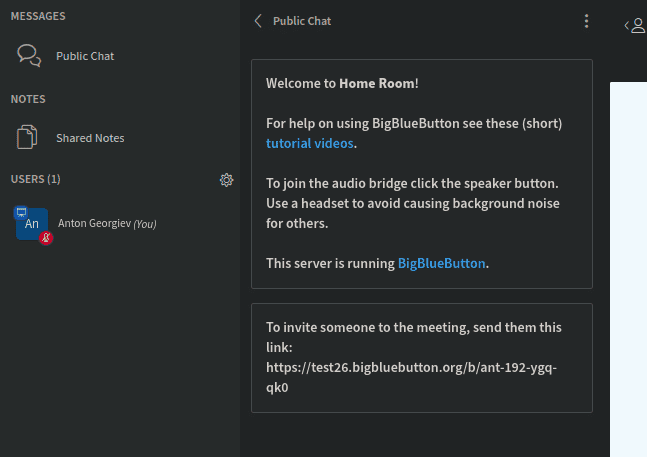The height and width of the screenshot is (457, 647).
Task: Click the NOTES heading
Action: pyautogui.click(x=28, y=99)
